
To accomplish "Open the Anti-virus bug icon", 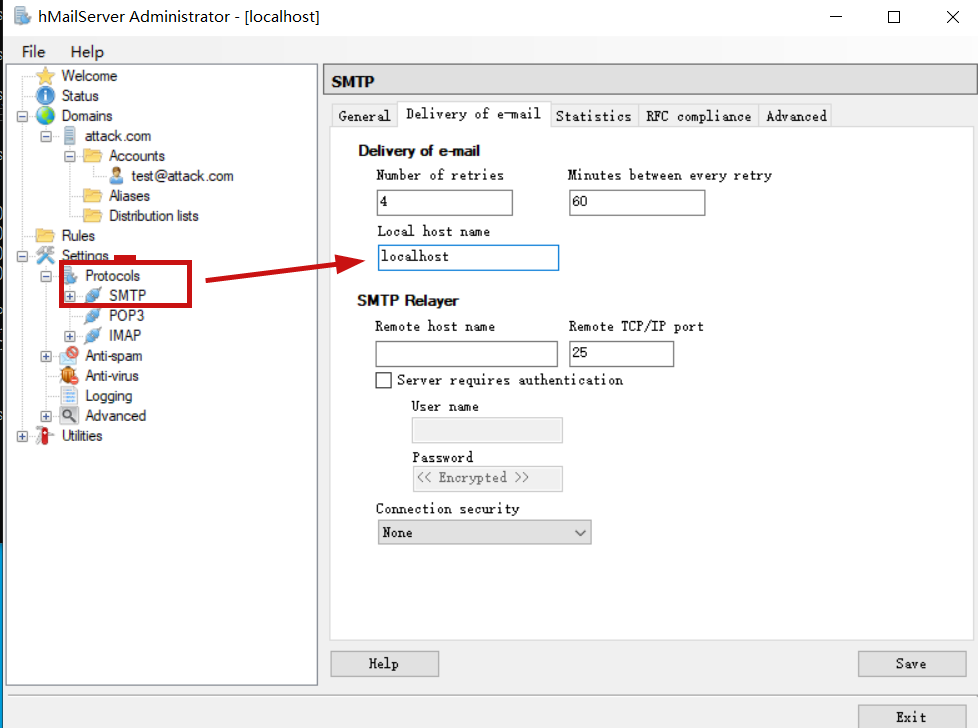I will tap(69, 376).
